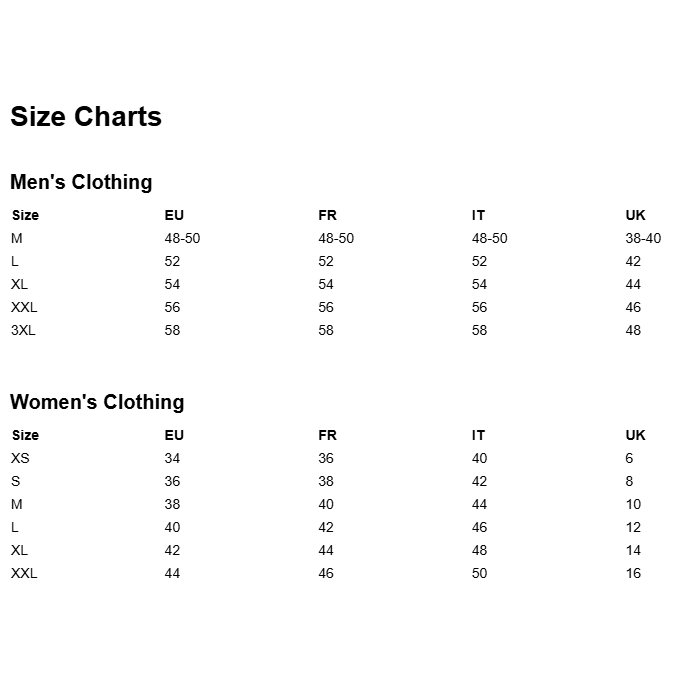Viewport: 687px width, 687px height.
Task: Click women's XS UK value 6
Action: pos(629,458)
